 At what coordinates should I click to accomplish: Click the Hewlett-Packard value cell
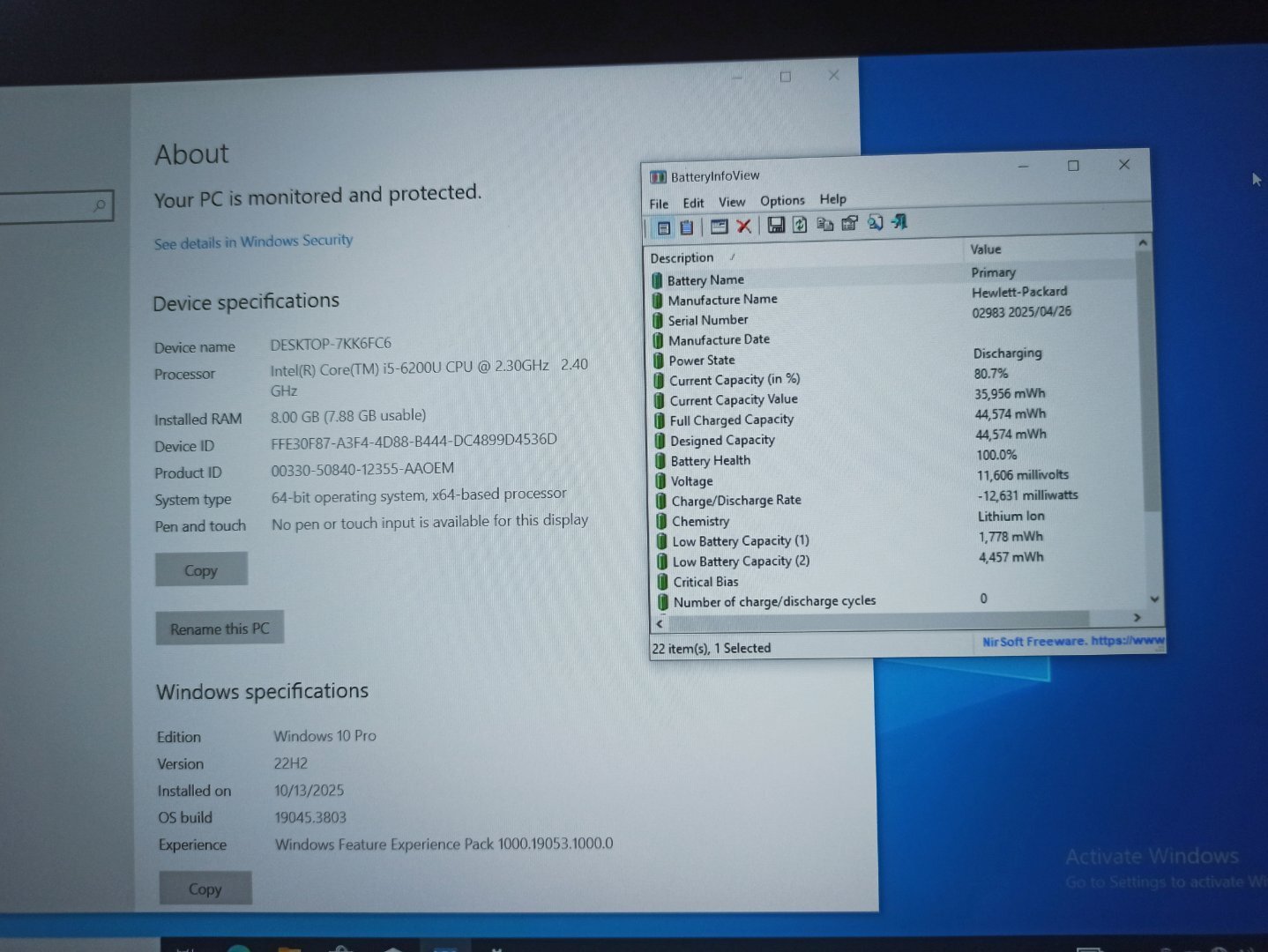click(1019, 292)
